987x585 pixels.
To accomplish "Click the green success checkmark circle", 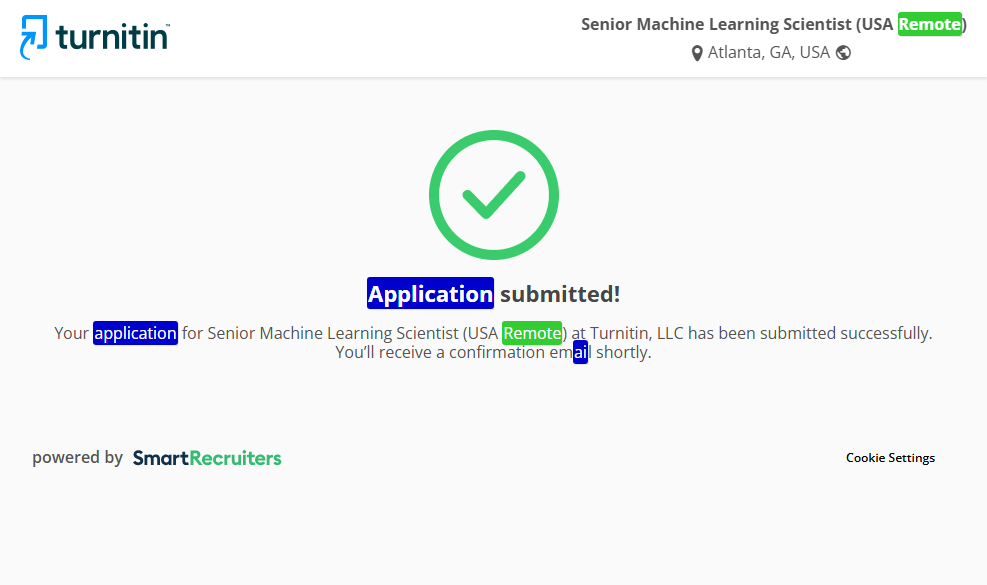I will 493,194.
